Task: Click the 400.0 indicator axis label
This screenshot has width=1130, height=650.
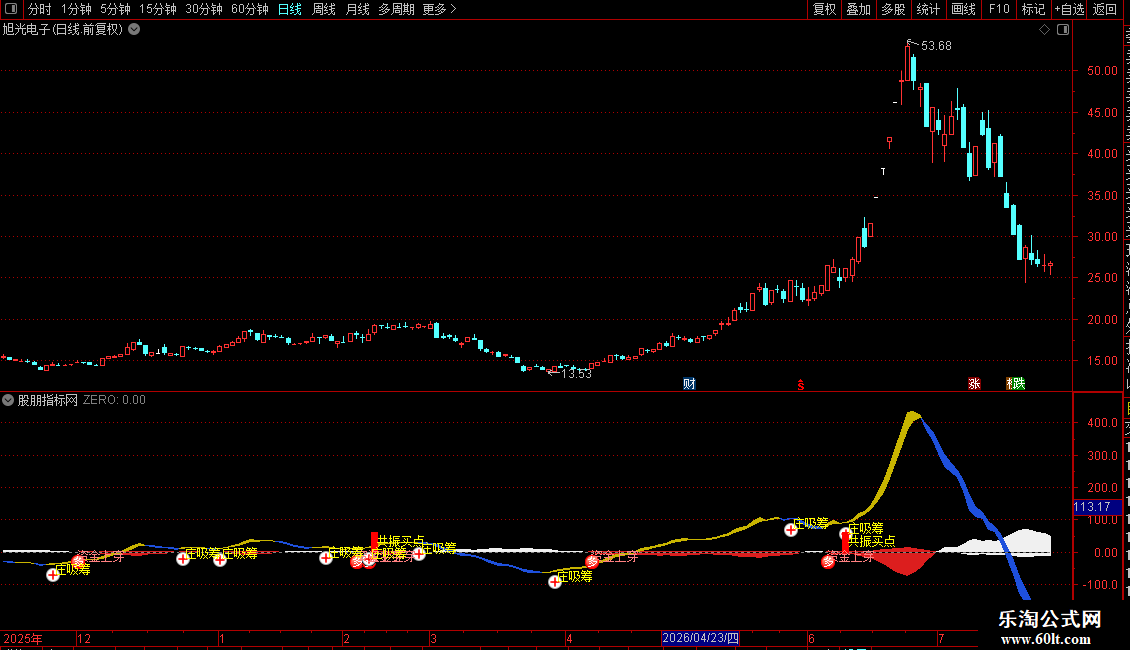Action: [1103, 422]
